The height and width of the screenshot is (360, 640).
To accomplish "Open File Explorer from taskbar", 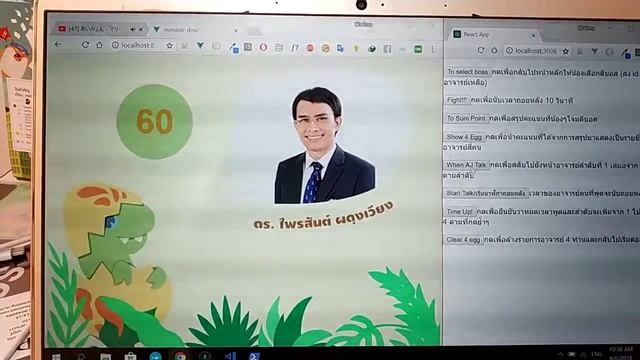I will coord(106,358).
